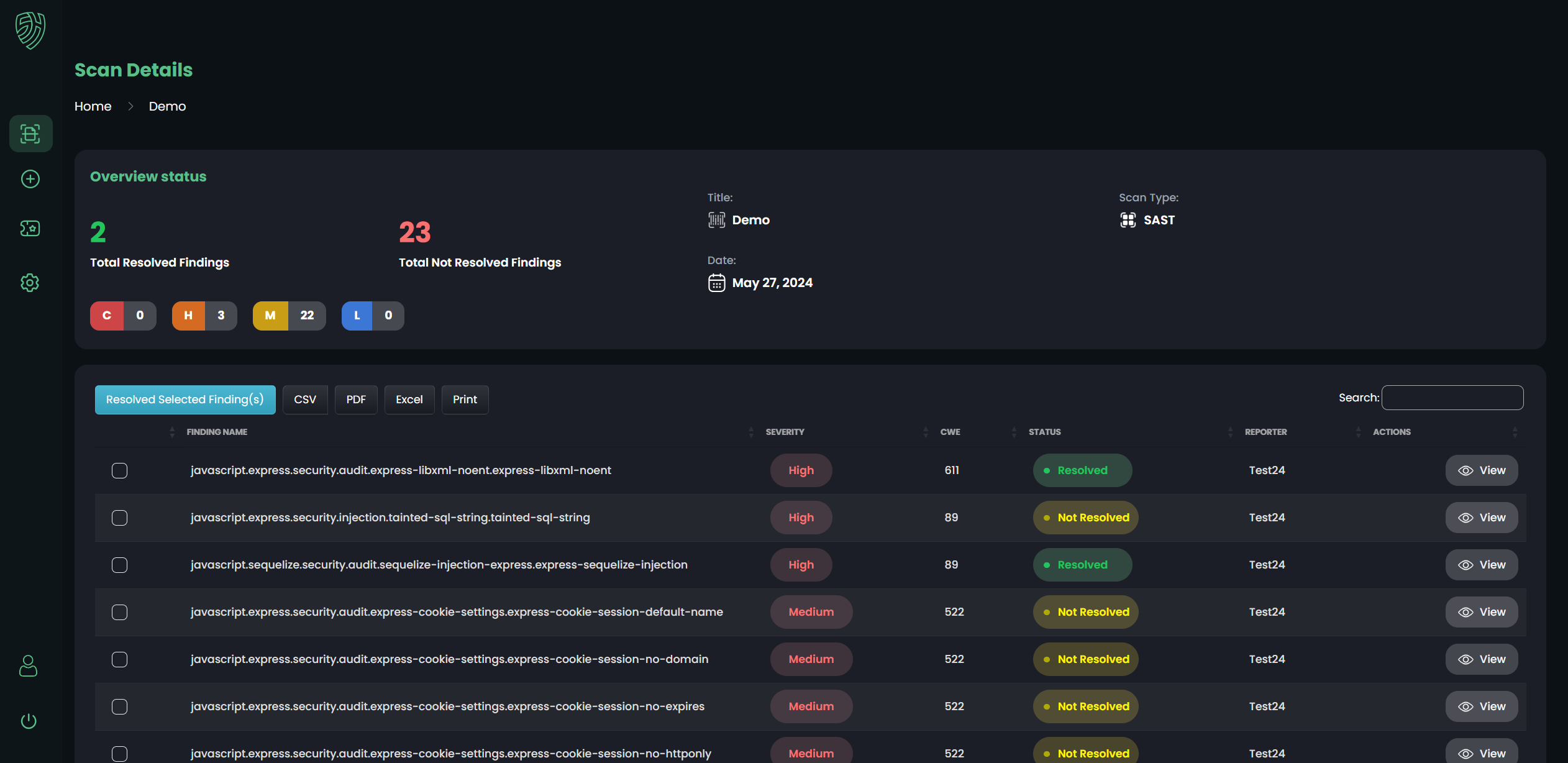
Task: Click the power logout icon
Action: (29, 721)
